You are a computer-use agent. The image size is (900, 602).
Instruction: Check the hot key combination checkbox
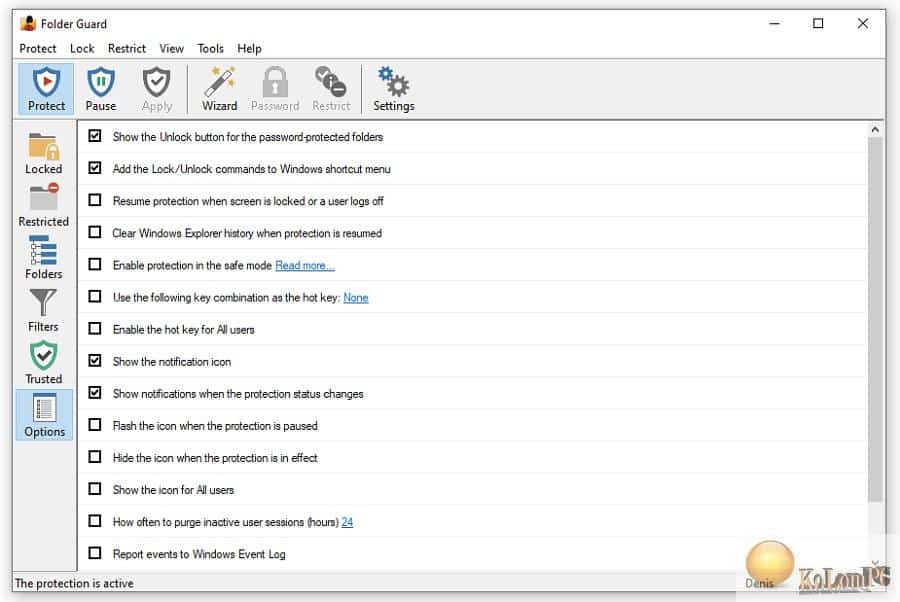95,297
